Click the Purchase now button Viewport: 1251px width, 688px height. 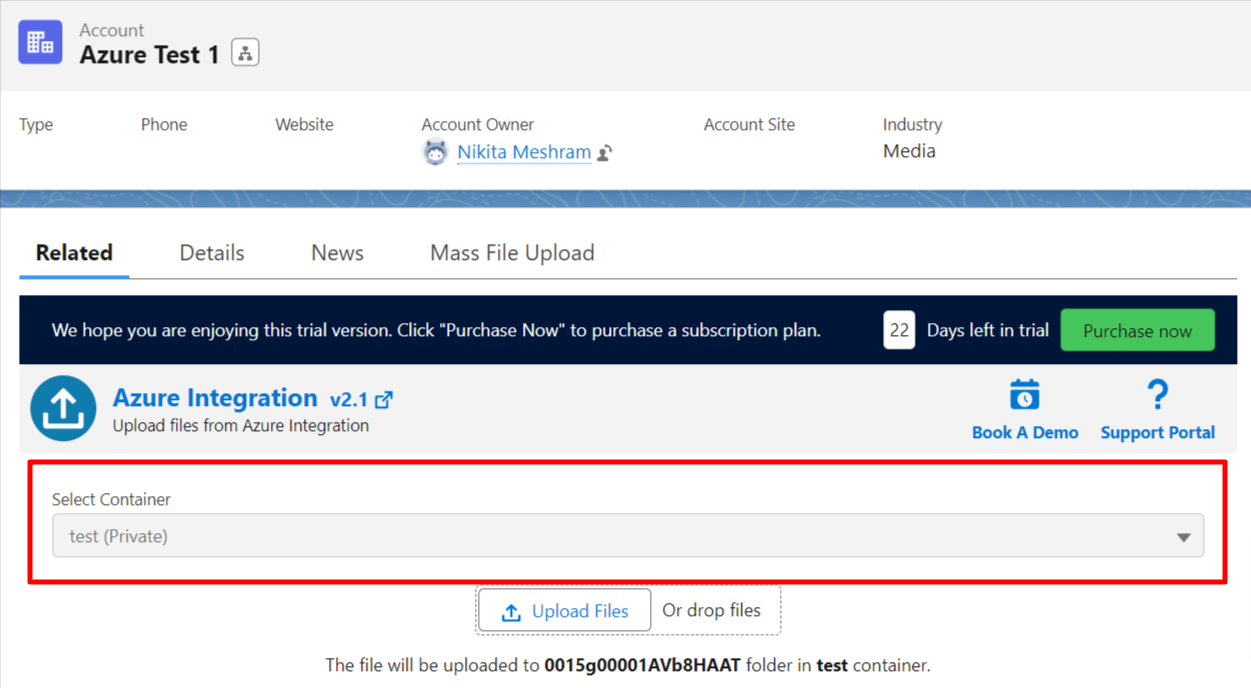click(x=1137, y=330)
